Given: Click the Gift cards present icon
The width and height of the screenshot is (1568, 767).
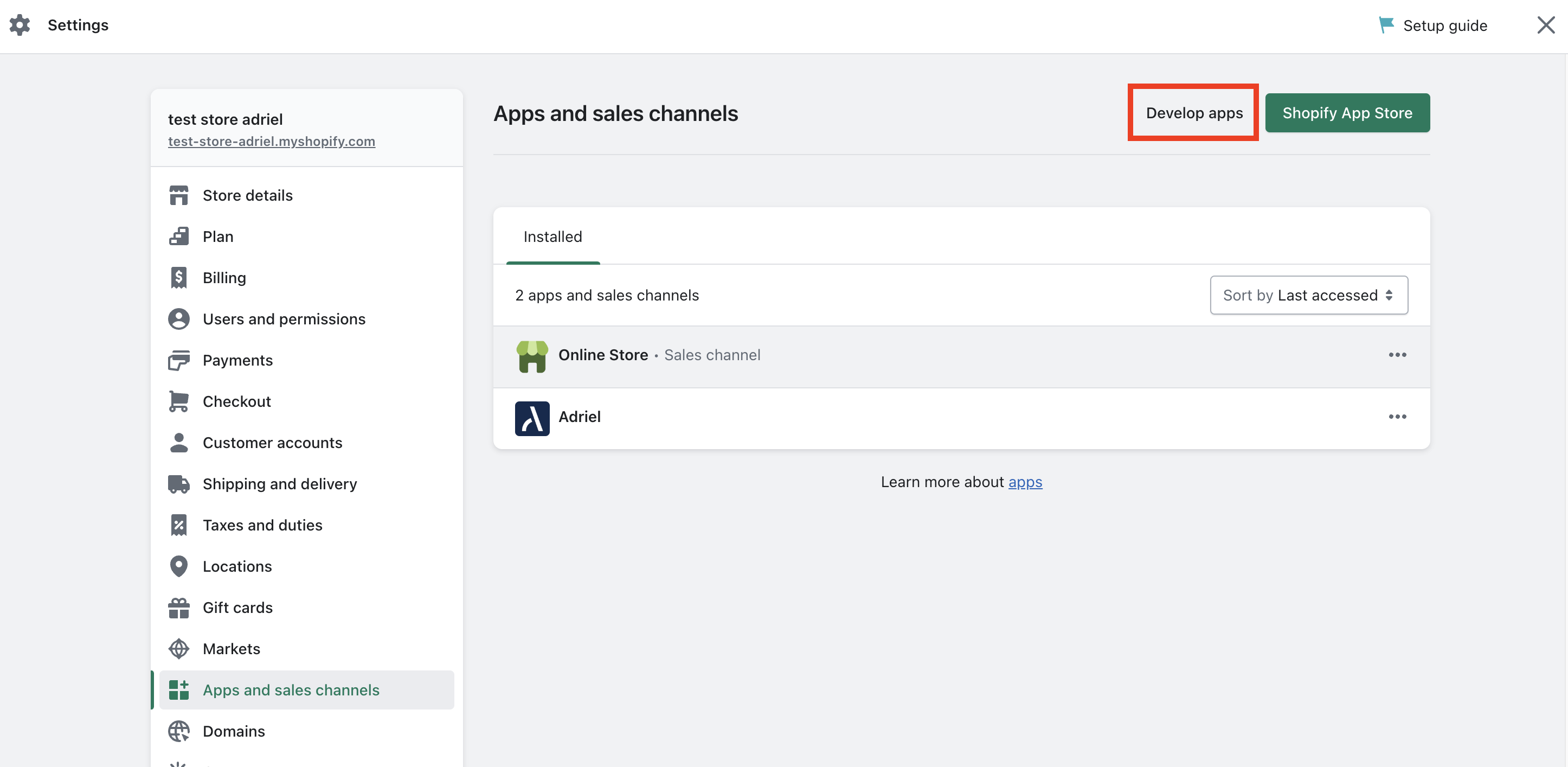Looking at the screenshot, I should [x=178, y=608].
